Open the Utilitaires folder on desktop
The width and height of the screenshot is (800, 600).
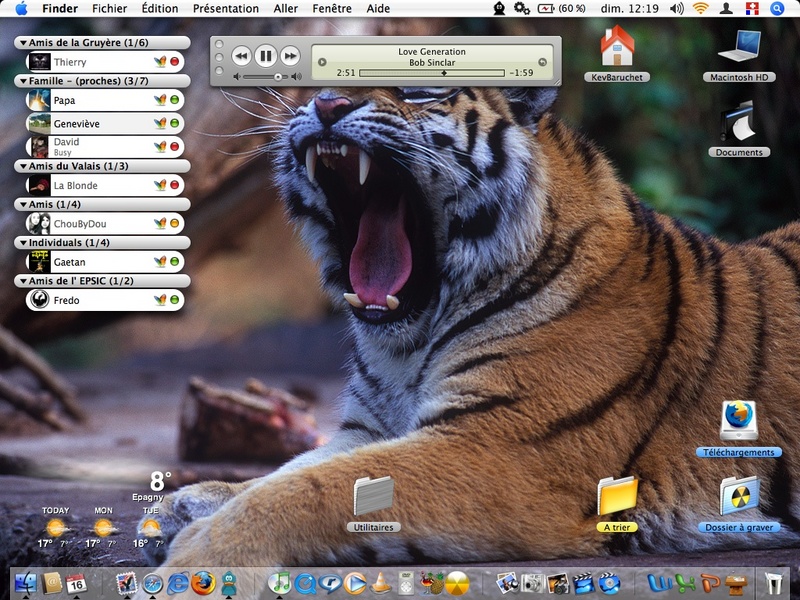tap(374, 497)
